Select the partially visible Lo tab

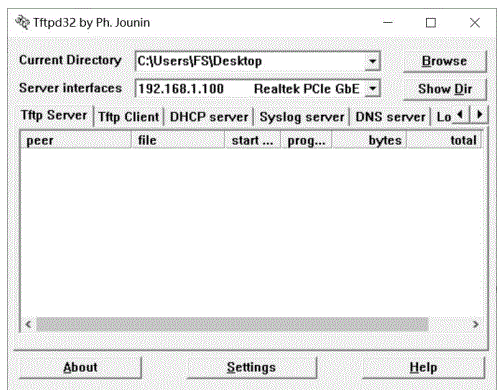443,117
